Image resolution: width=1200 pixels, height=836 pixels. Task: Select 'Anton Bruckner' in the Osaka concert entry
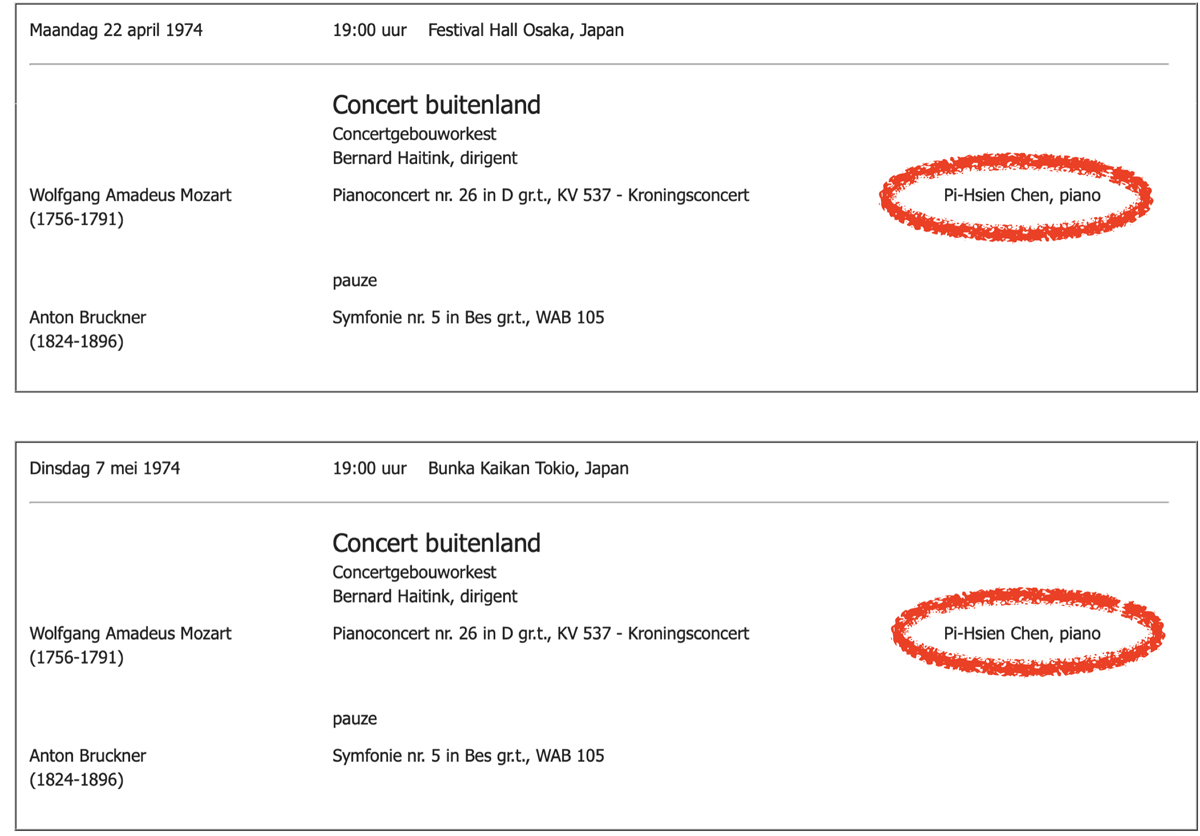coord(88,318)
